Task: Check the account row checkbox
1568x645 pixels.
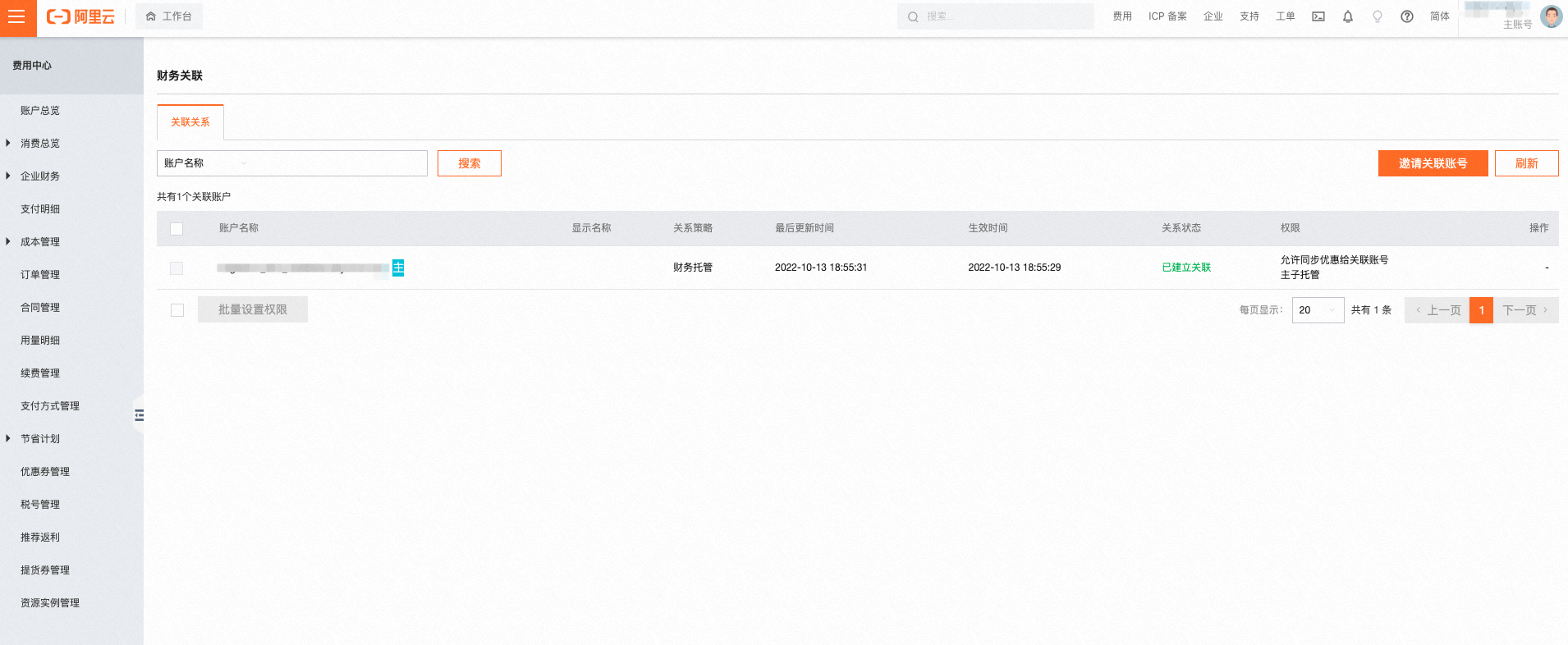Action: coord(177,268)
